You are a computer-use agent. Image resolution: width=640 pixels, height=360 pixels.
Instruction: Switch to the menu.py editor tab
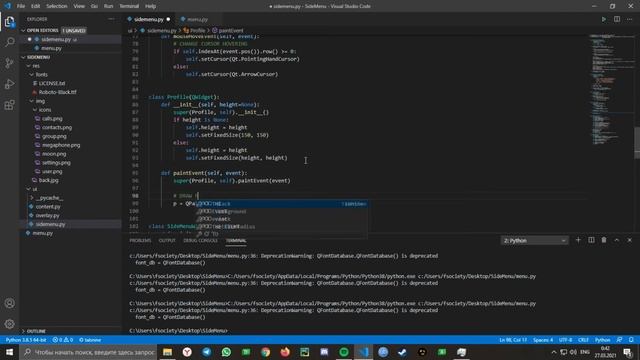[x=198, y=19]
